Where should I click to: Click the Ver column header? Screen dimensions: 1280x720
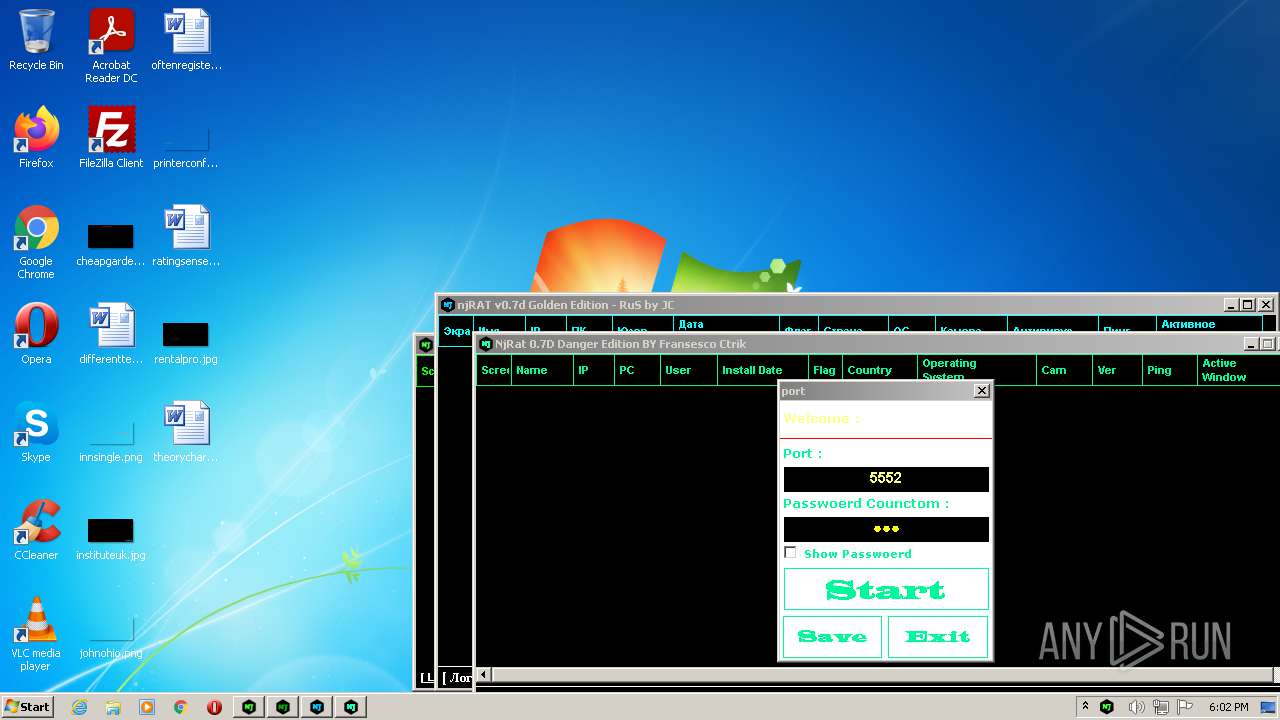1117,370
